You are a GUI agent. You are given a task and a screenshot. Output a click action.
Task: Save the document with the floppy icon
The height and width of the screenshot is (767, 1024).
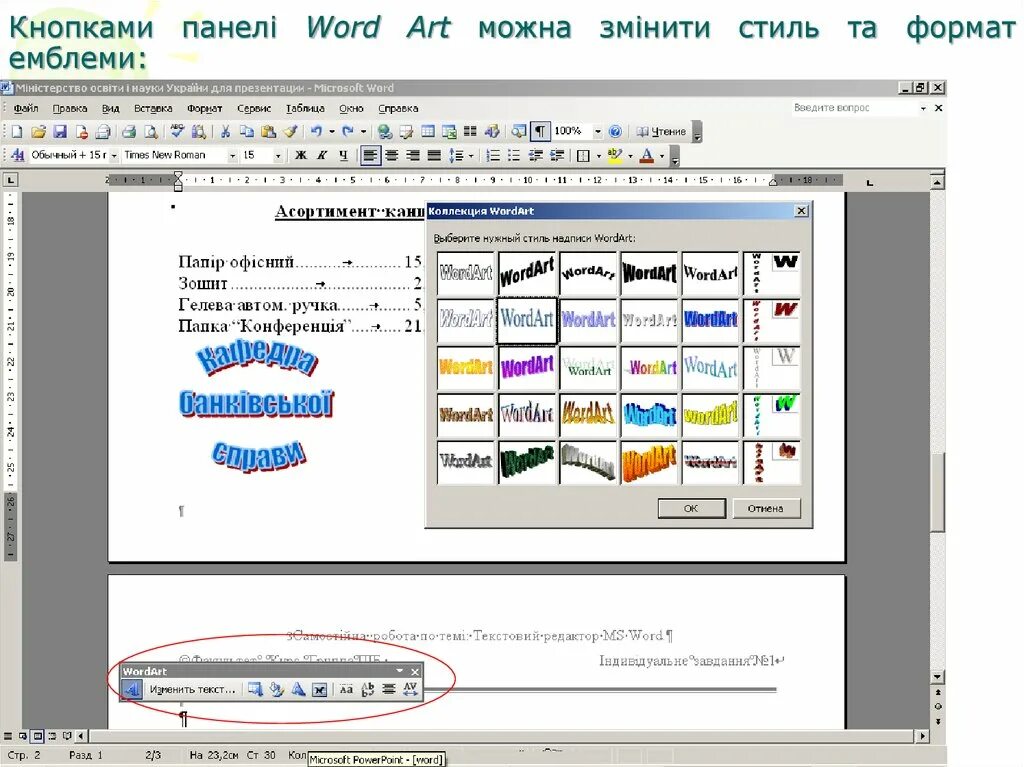(x=60, y=131)
